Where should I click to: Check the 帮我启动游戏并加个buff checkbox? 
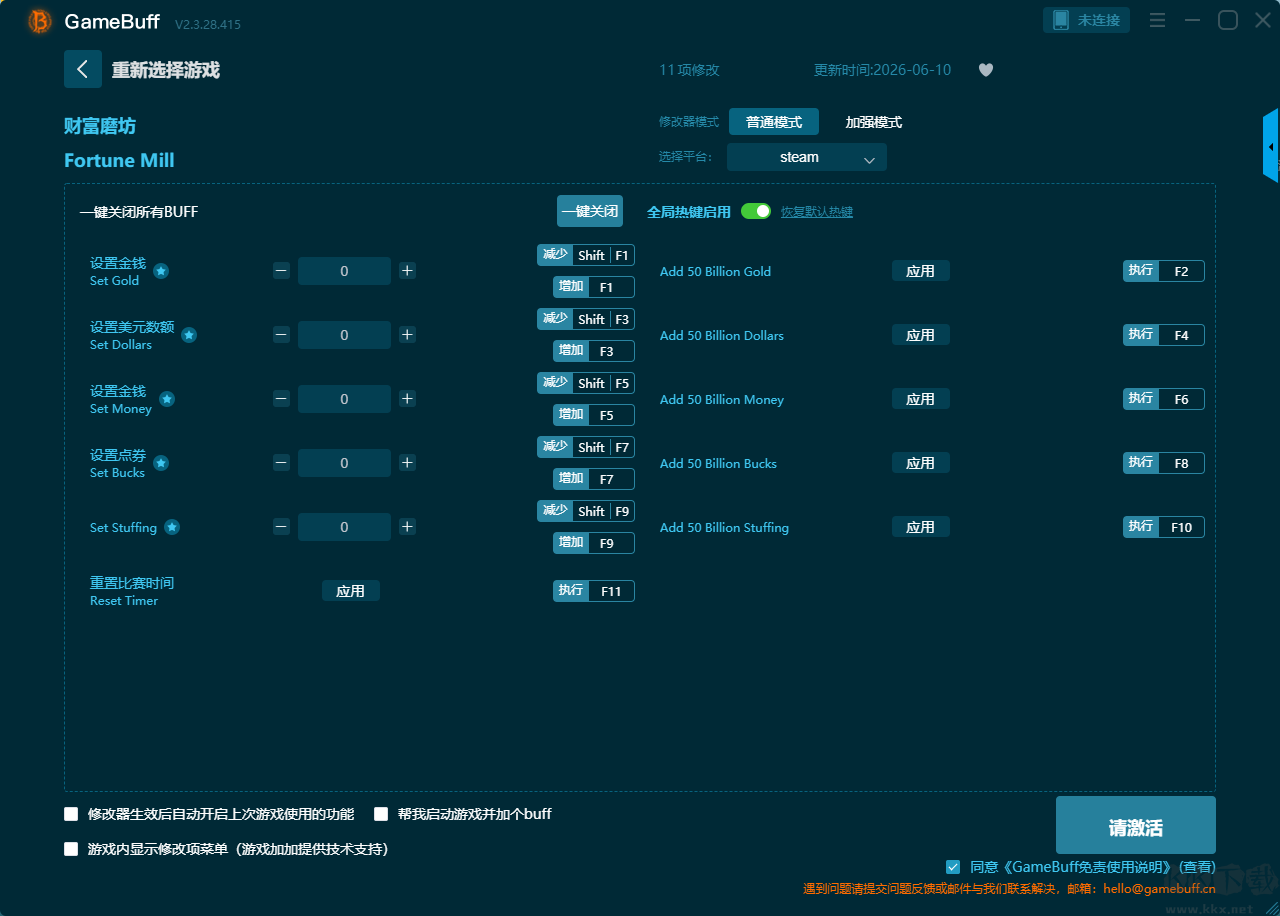(x=381, y=814)
